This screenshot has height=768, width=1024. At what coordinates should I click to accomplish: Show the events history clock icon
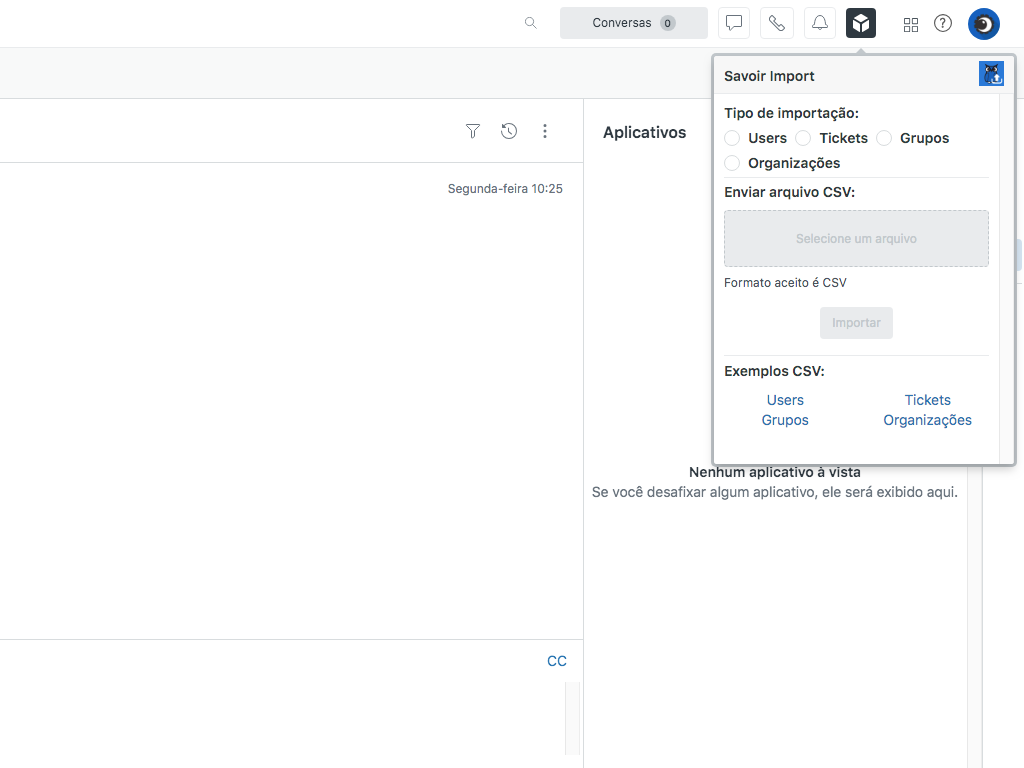pyautogui.click(x=509, y=131)
